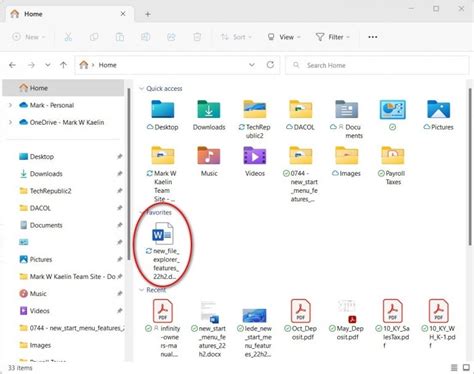
Task: Go up one folder level arrow
Action: click(63, 65)
